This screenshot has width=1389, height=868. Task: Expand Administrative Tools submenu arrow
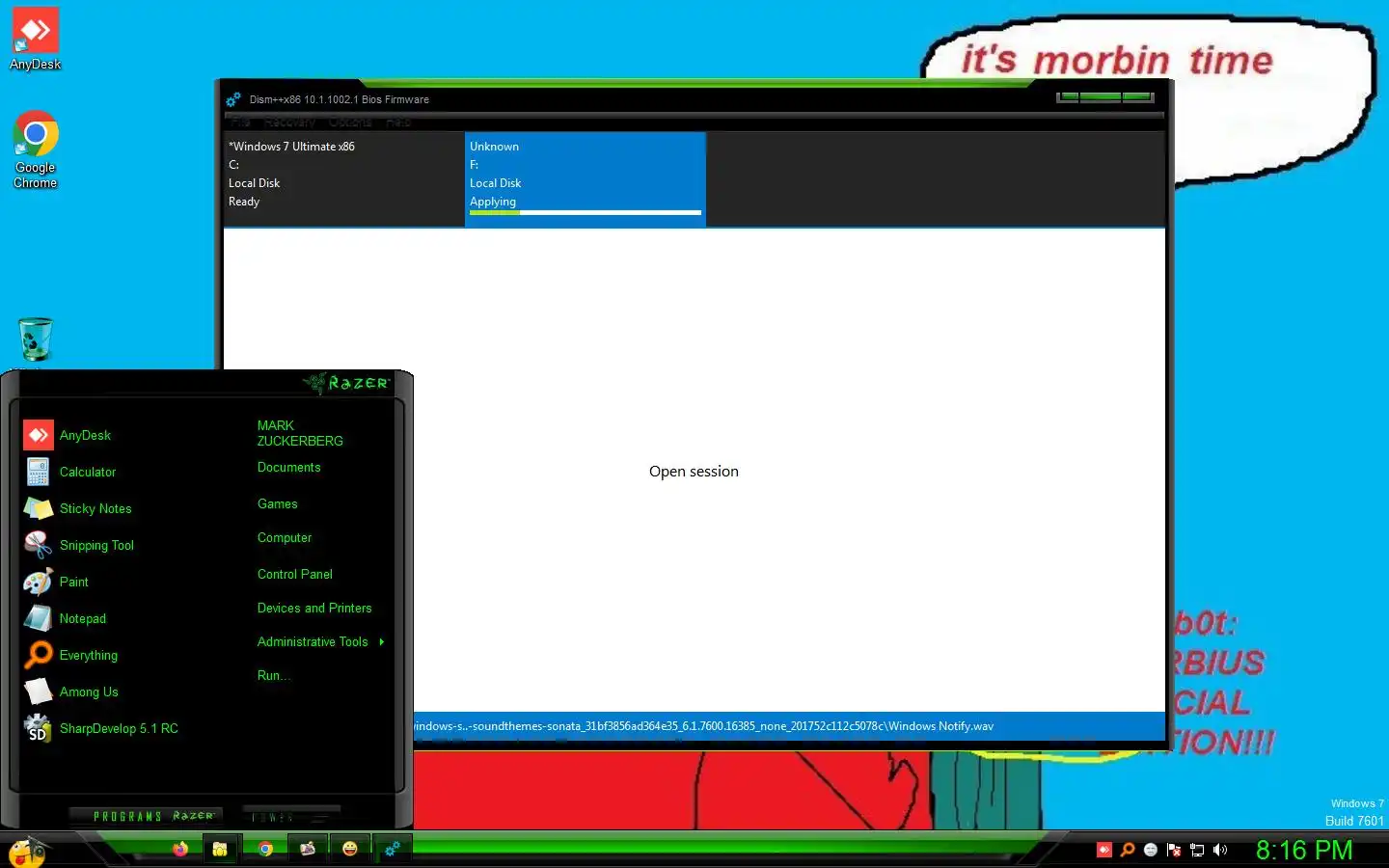(x=382, y=641)
